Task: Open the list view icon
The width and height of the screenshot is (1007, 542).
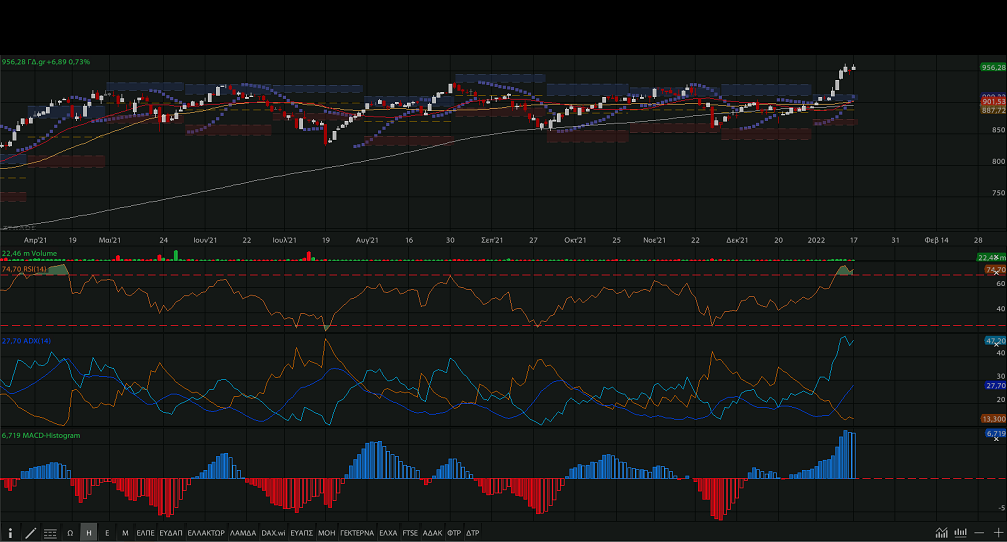Action: 50,533
